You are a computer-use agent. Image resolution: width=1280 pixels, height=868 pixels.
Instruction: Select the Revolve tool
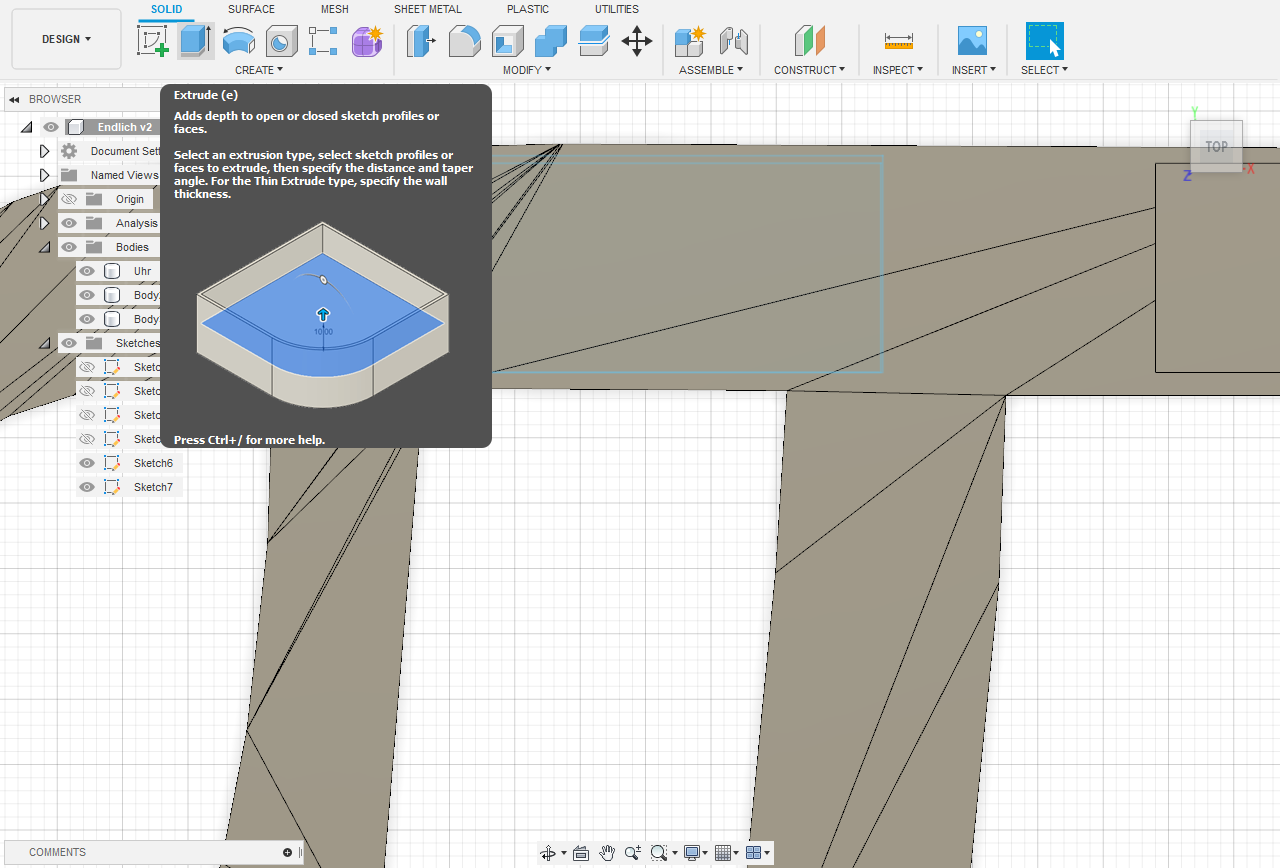click(239, 41)
